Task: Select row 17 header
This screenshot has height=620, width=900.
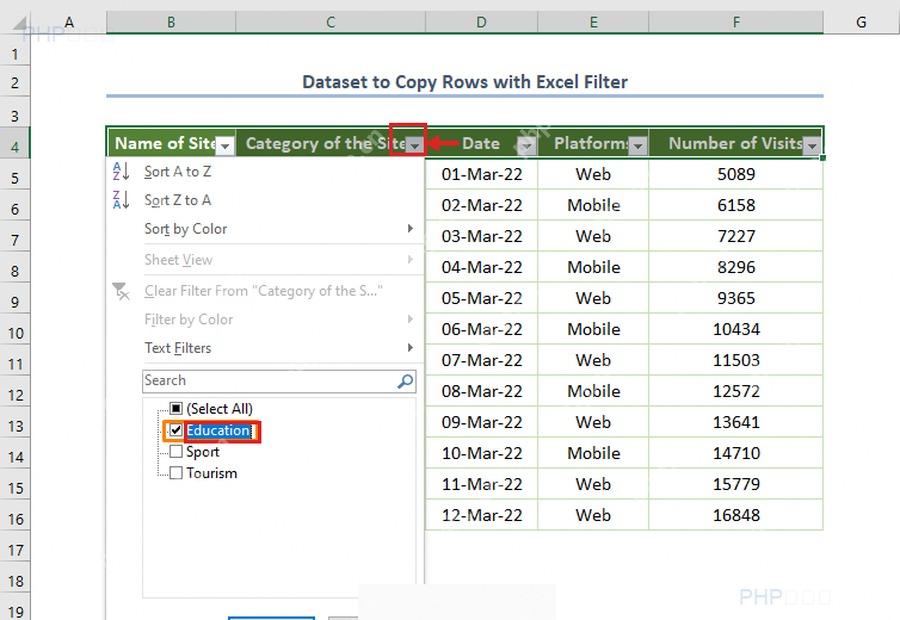Action: coord(15,551)
